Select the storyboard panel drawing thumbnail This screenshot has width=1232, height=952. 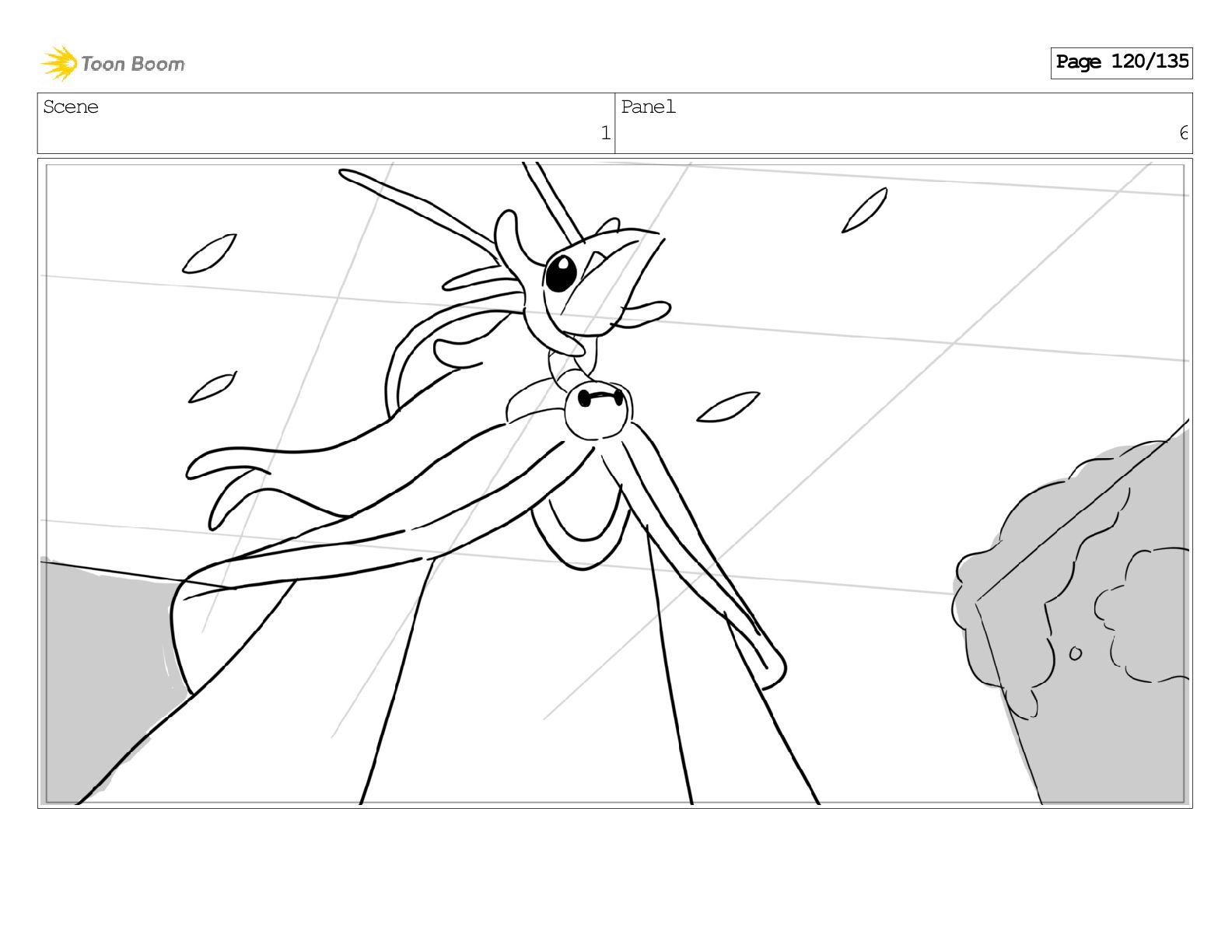click(614, 483)
